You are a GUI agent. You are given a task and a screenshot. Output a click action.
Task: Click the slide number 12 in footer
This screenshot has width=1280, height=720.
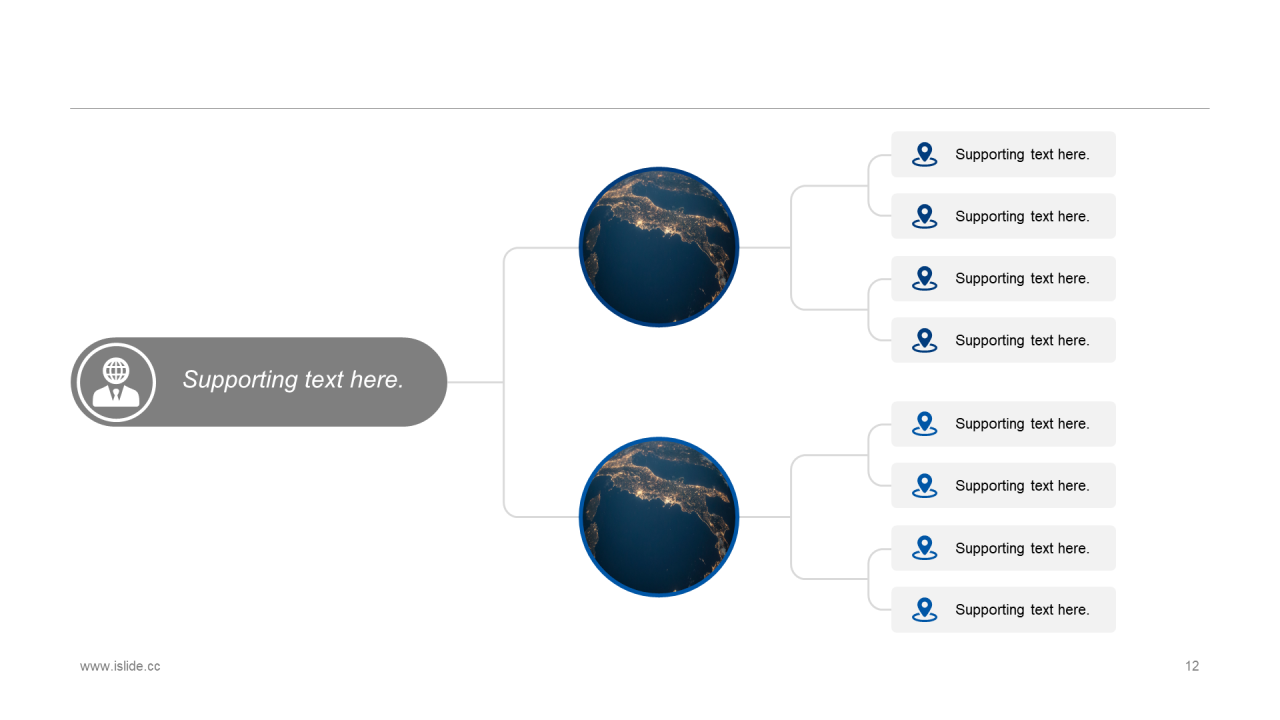(x=1192, y=666)
